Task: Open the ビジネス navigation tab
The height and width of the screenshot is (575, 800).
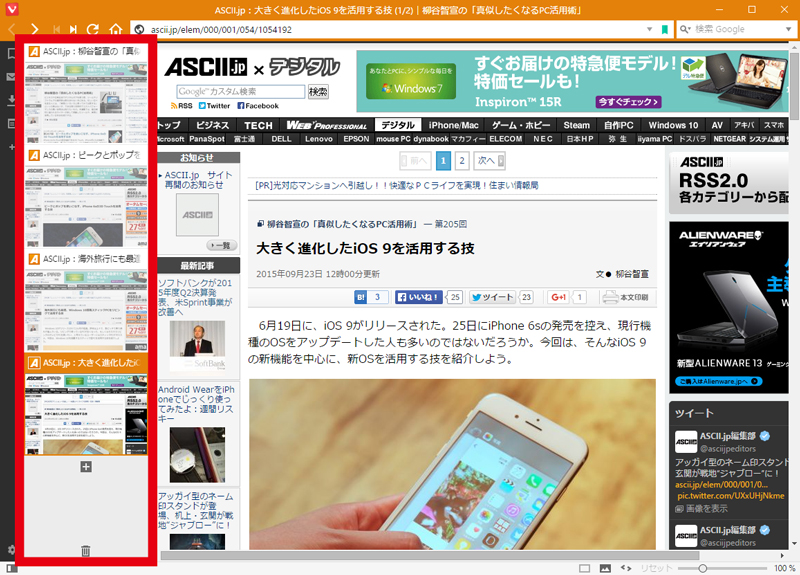Action: 212,125
